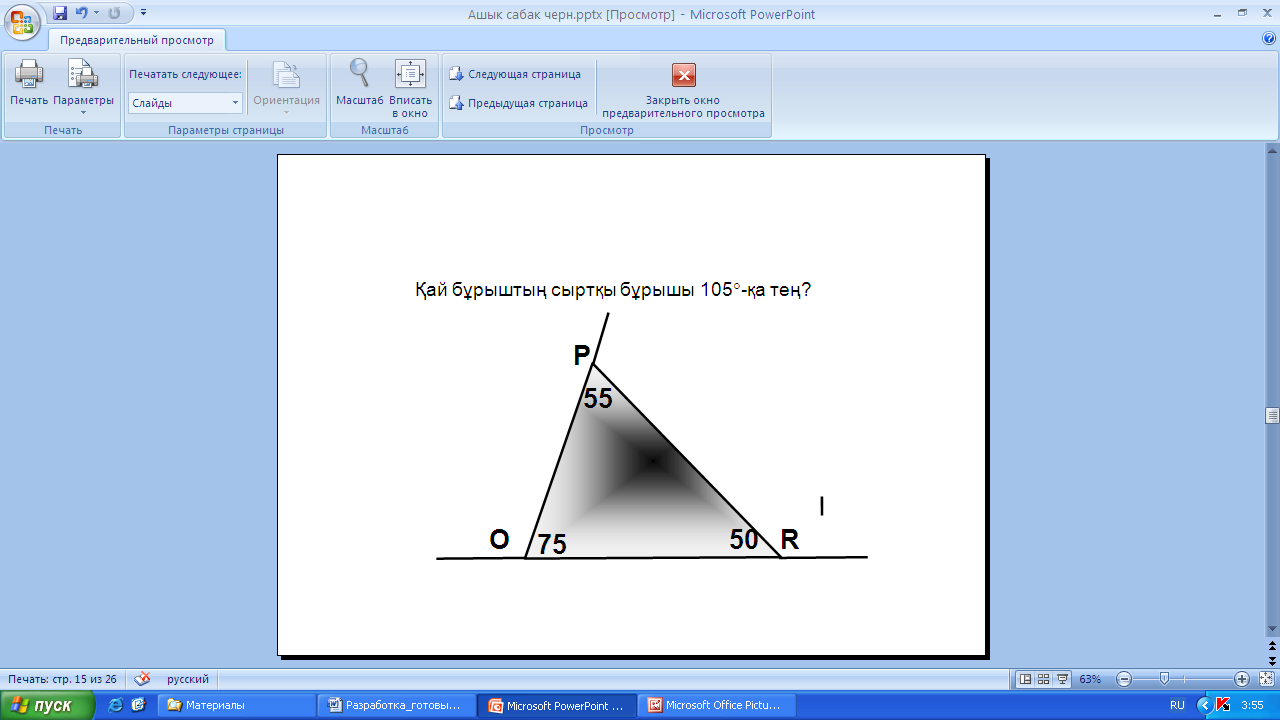Switch to Normal view in status bar

(1025, 679)
